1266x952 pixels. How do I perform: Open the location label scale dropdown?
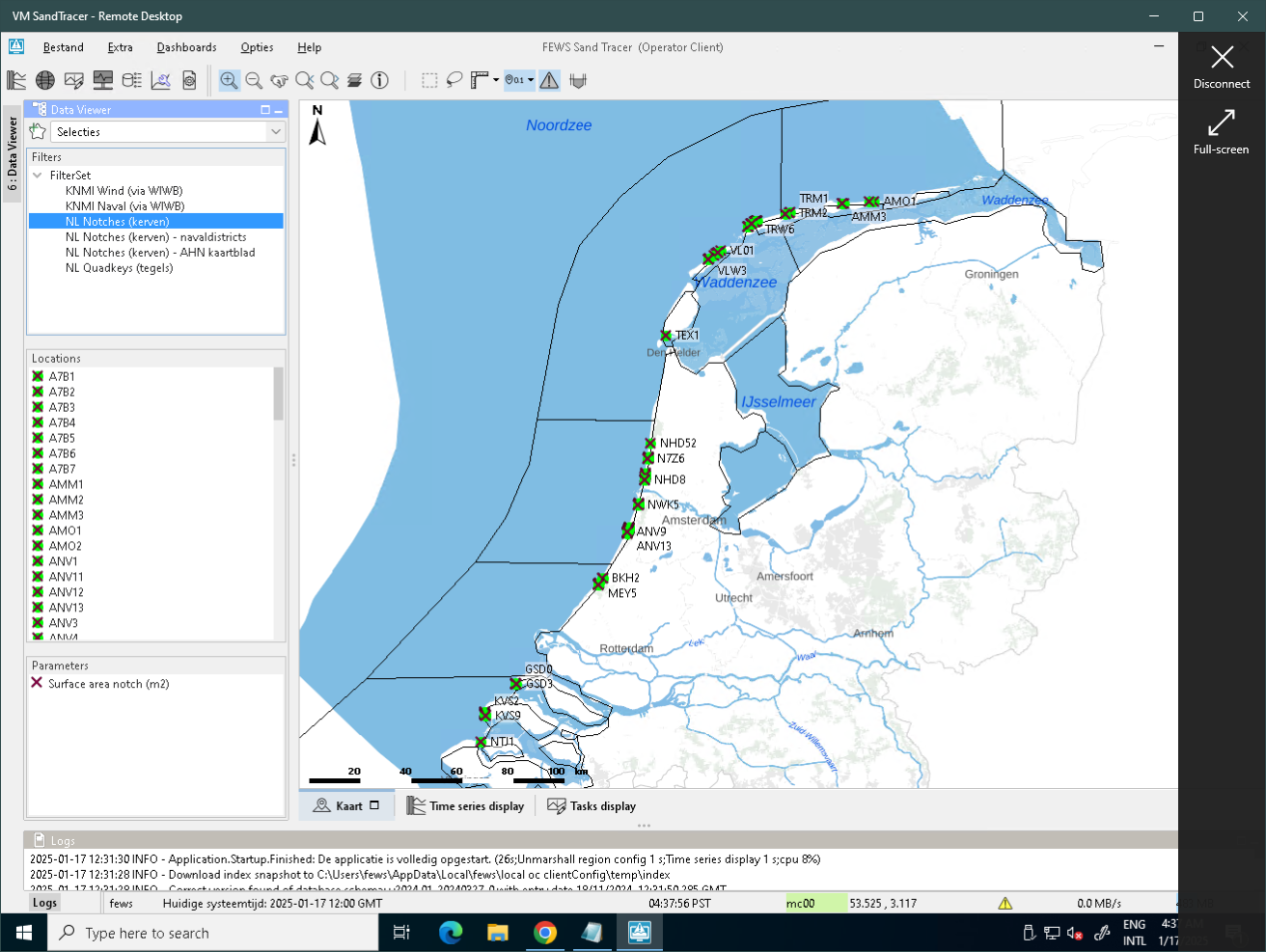click(x=529, y=80)
